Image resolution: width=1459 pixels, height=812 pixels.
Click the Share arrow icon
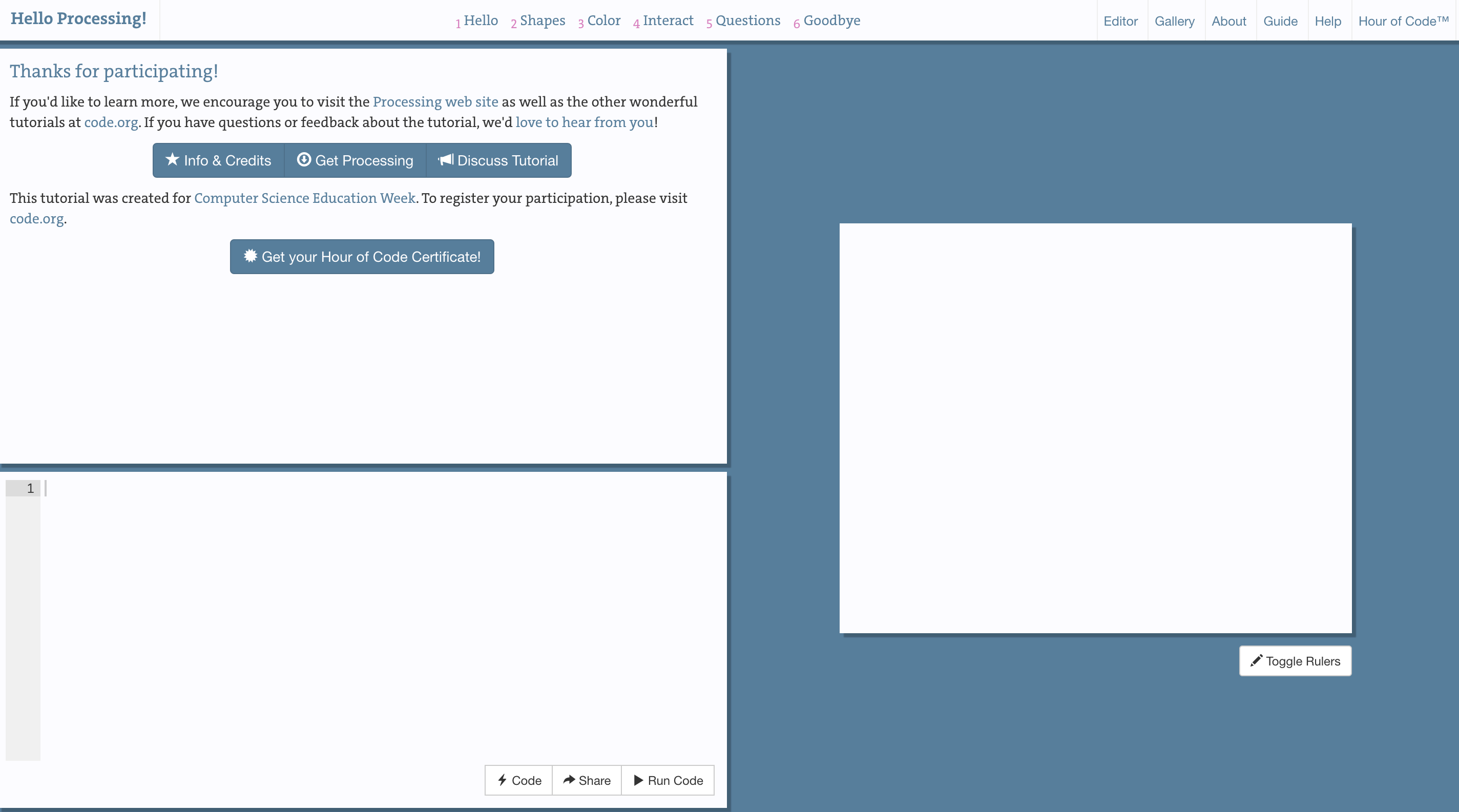569,780
